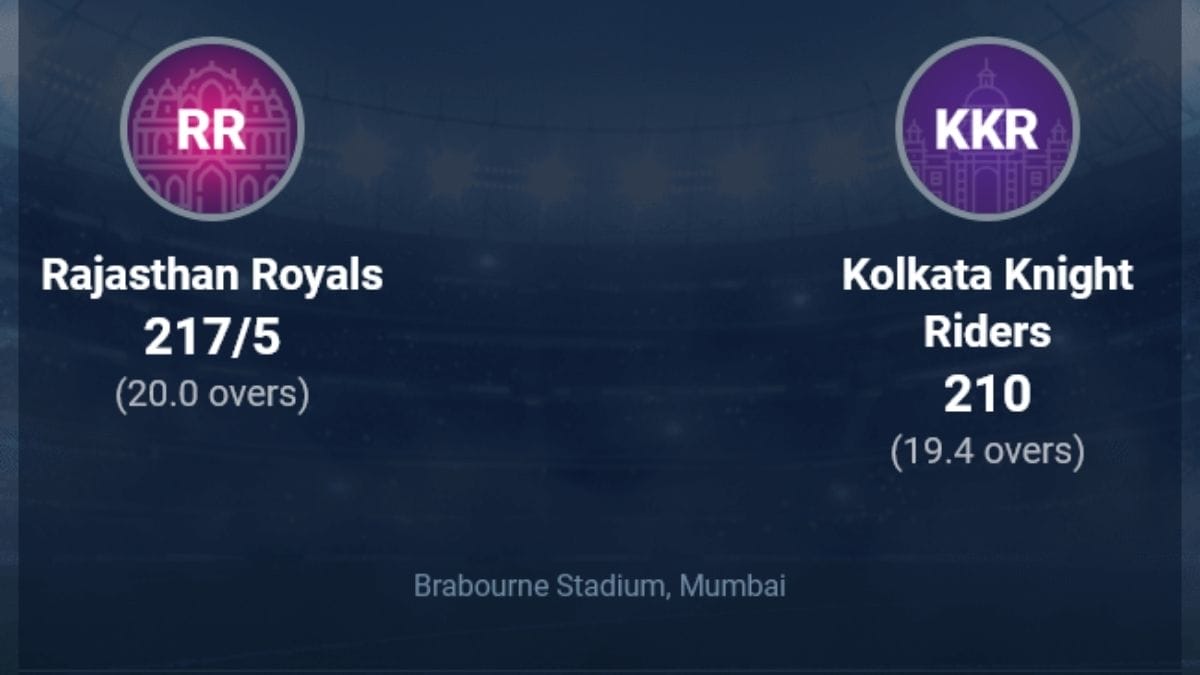Select the (20.0 overs) label
This screenshot has height=675, width=1200.
[x=212, y=394]
